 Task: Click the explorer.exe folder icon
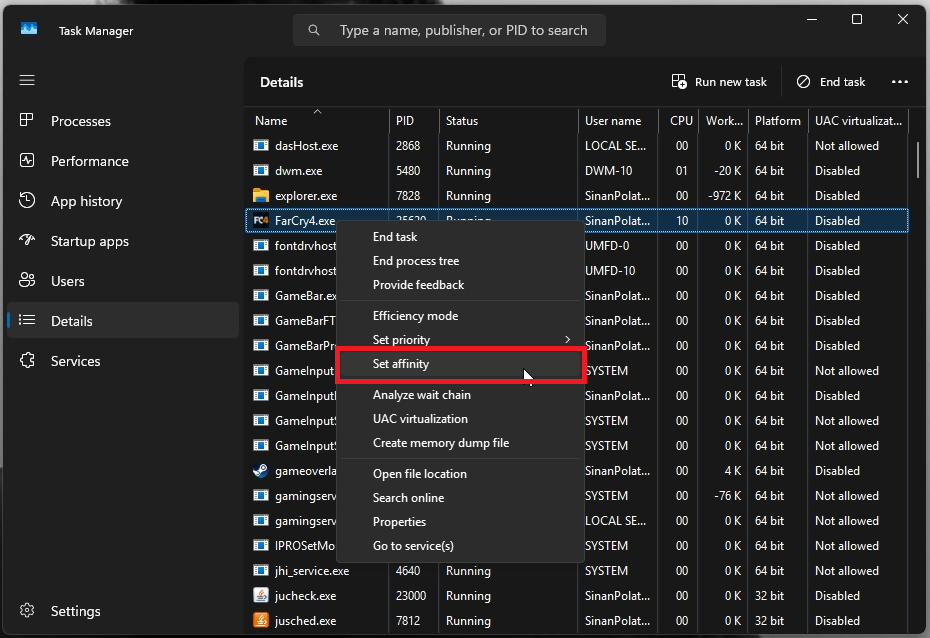(261, 195)
